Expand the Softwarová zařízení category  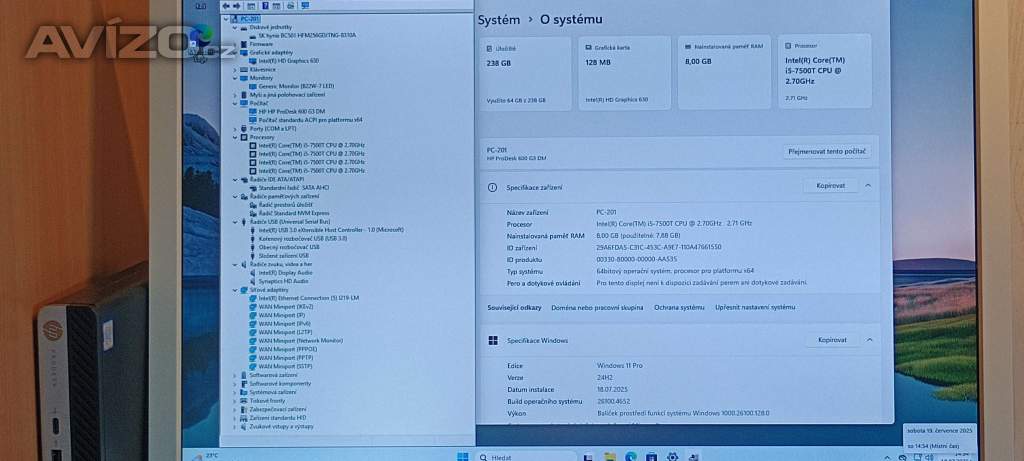pos(235,375)
